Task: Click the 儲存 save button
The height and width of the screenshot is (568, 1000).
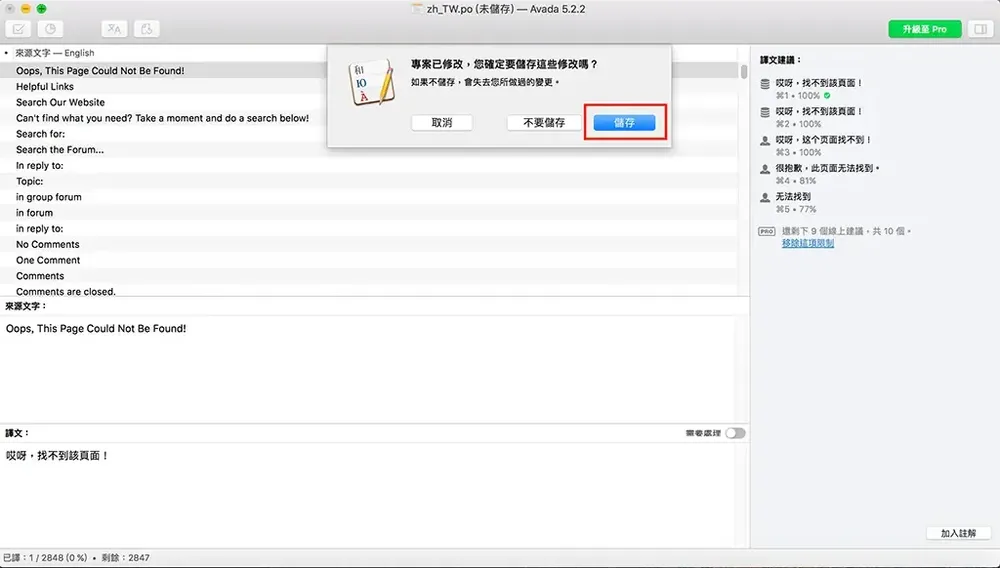Action: pyautogui.click(x=624, y=122)
